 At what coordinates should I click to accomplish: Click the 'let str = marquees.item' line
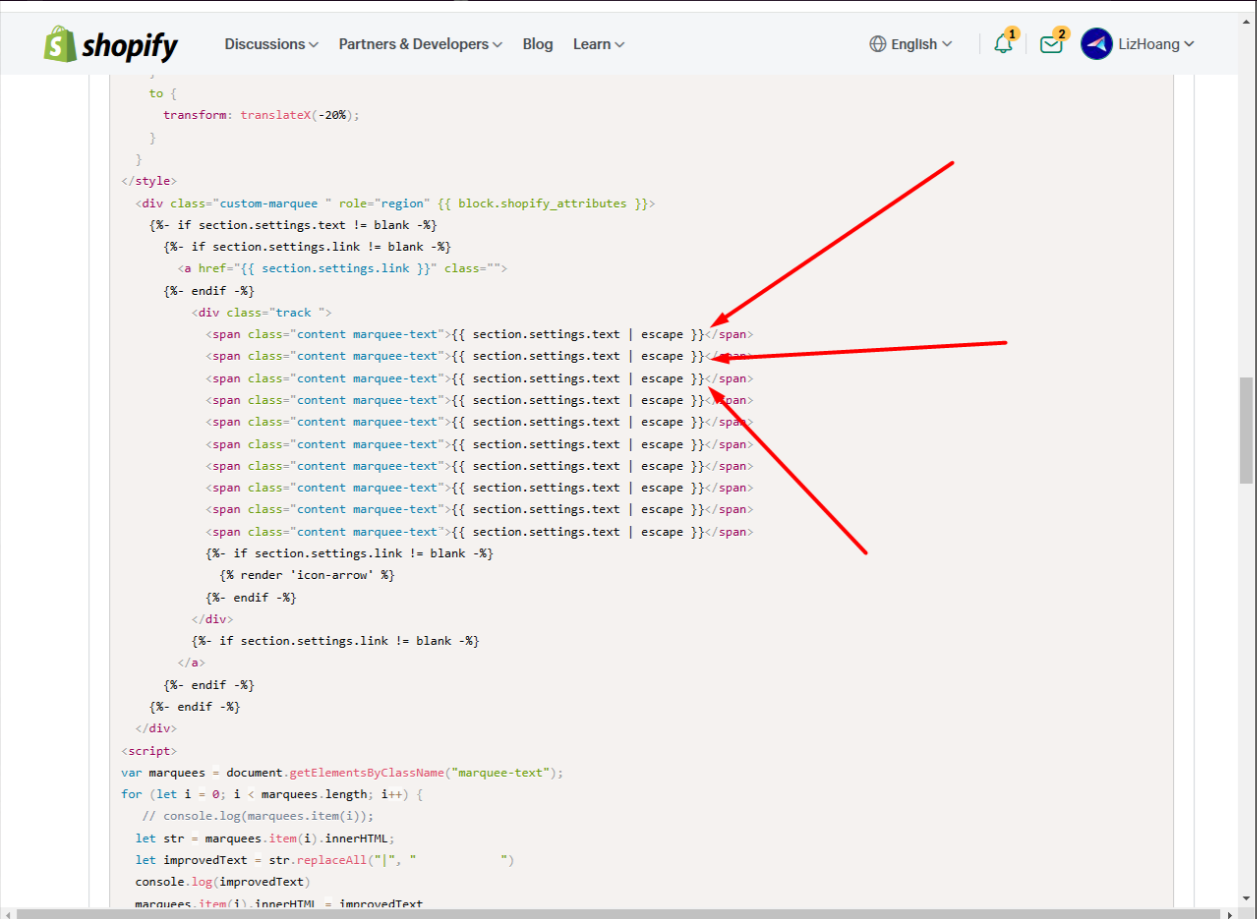pos(266,838)
